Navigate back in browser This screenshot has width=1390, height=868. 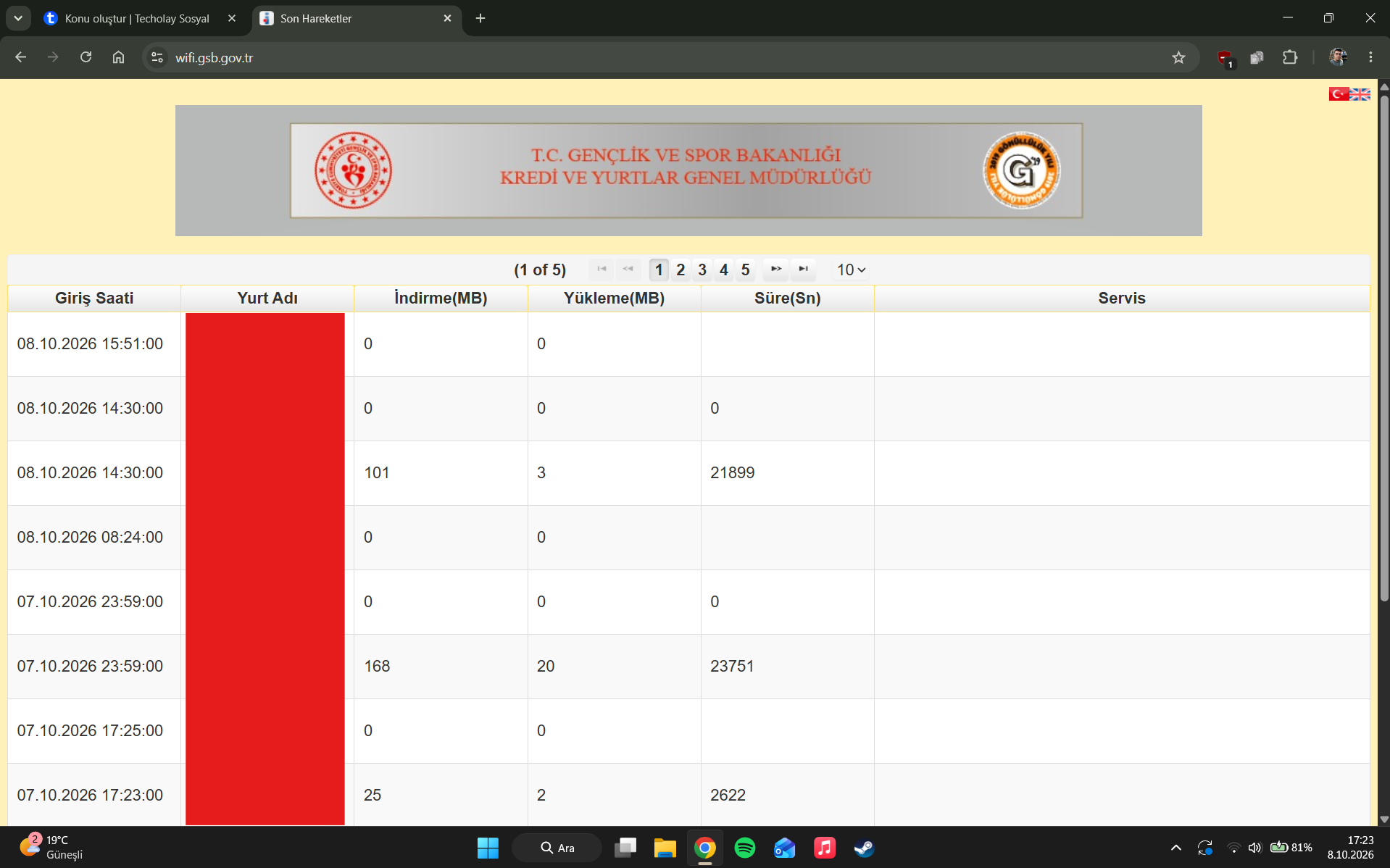[20, 57]
